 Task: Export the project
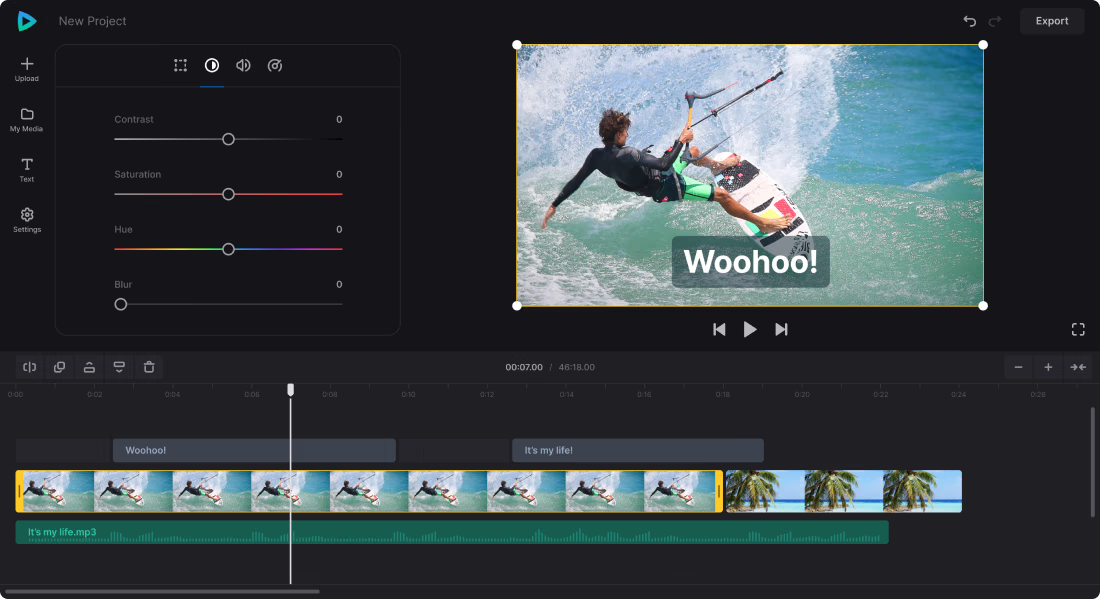coord(1052,21)
